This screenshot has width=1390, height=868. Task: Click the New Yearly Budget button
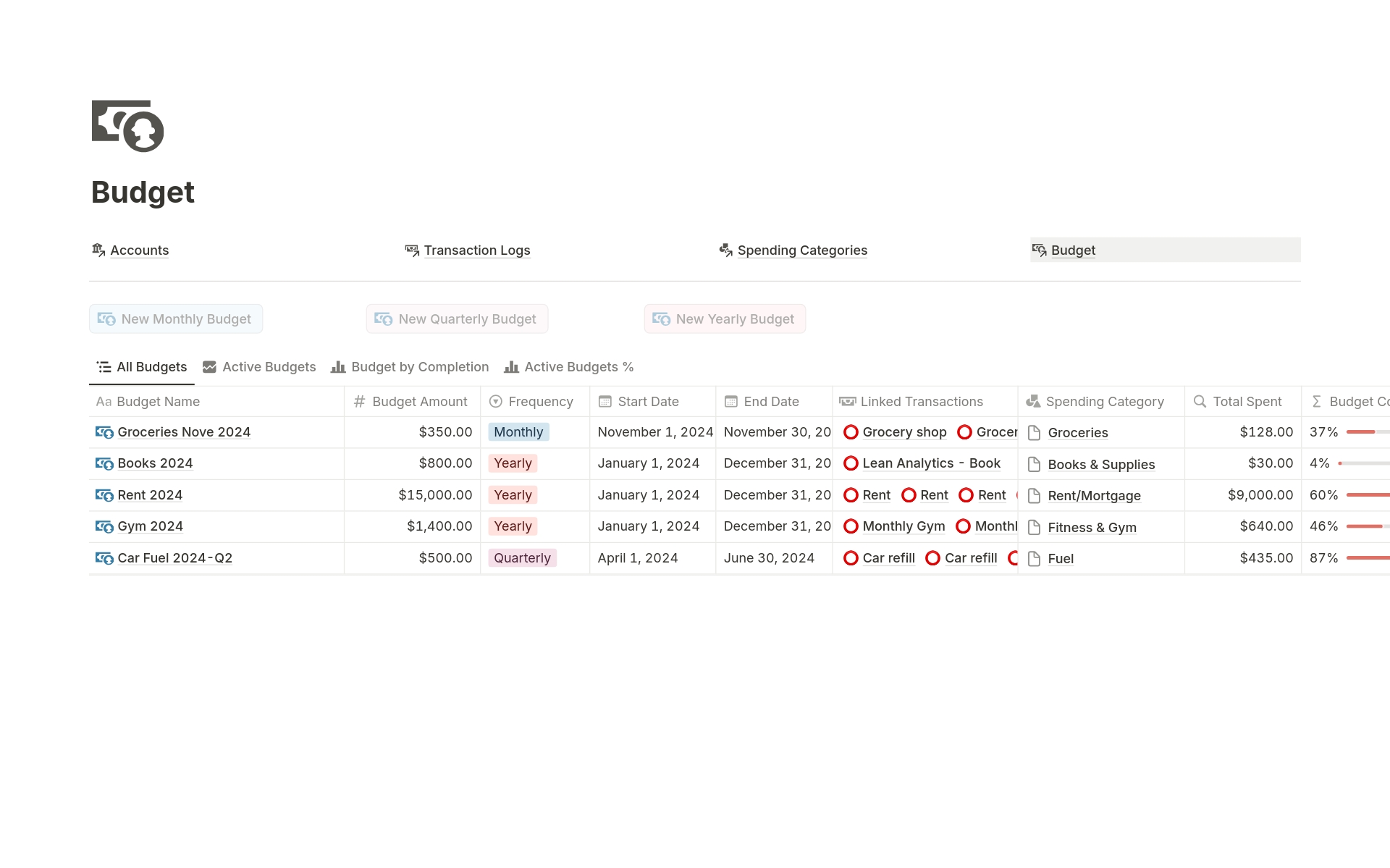[725, 319]
